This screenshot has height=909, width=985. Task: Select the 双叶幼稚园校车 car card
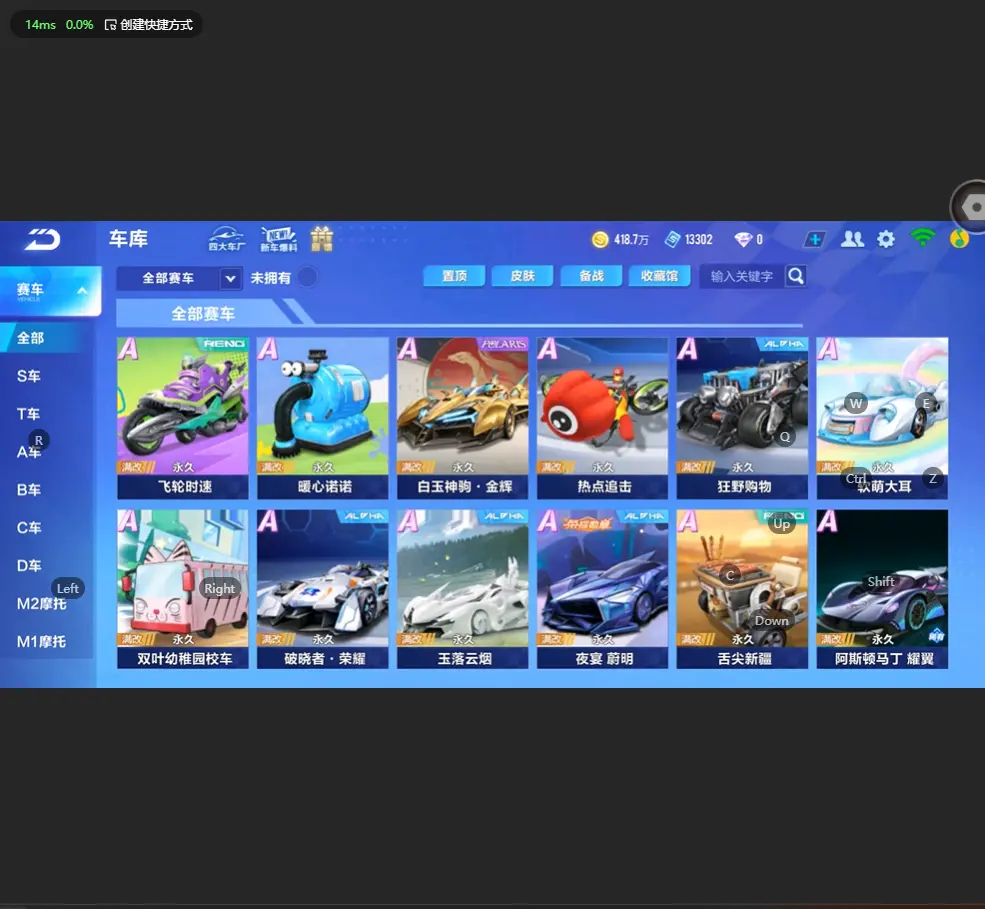[x=183, y=589]
